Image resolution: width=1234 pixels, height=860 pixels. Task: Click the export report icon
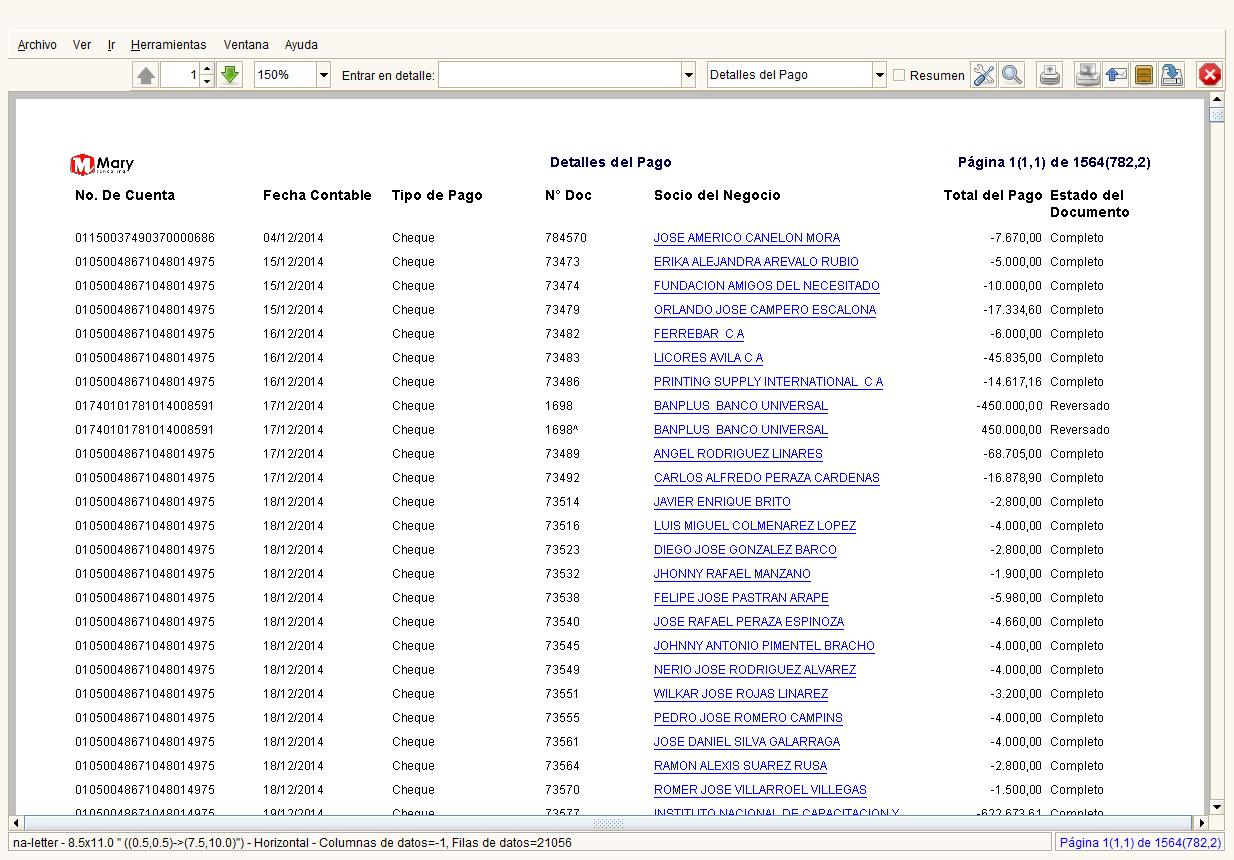[x=1172, y=75]
